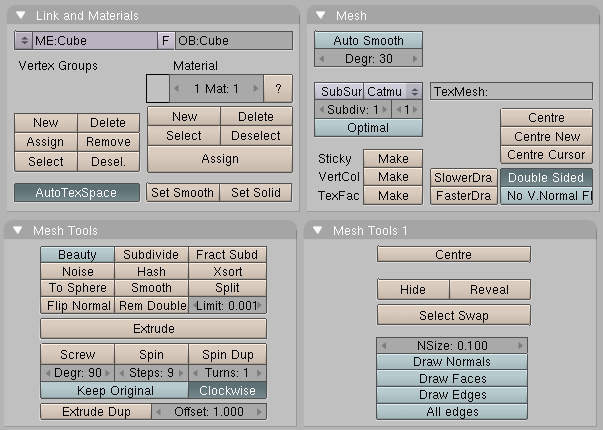The height and width of the screenshot is (430, 603).
Task: Disable the Double Sided toggle
Action: (546, 178)
